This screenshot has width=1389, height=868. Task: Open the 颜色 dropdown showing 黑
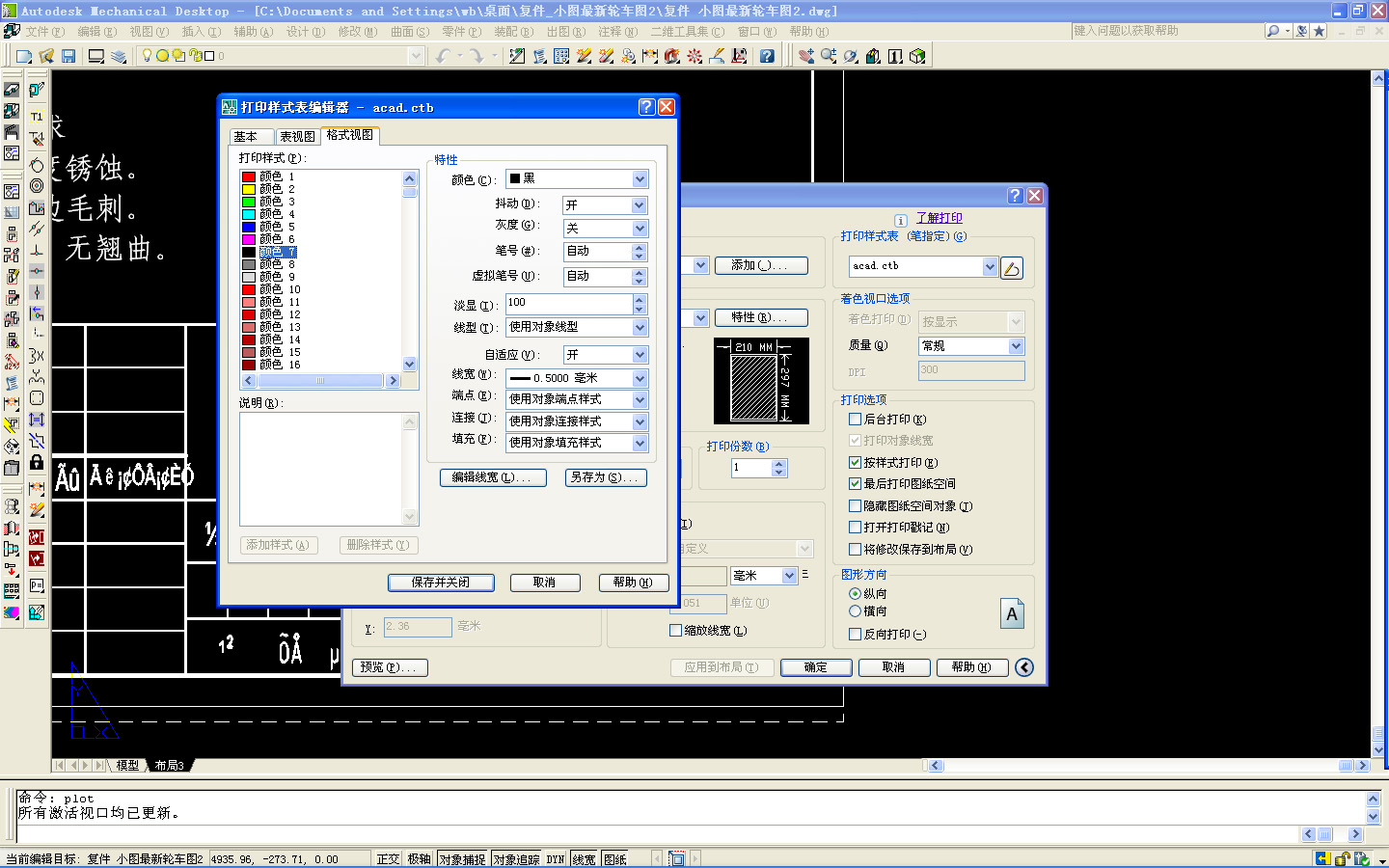577,179
